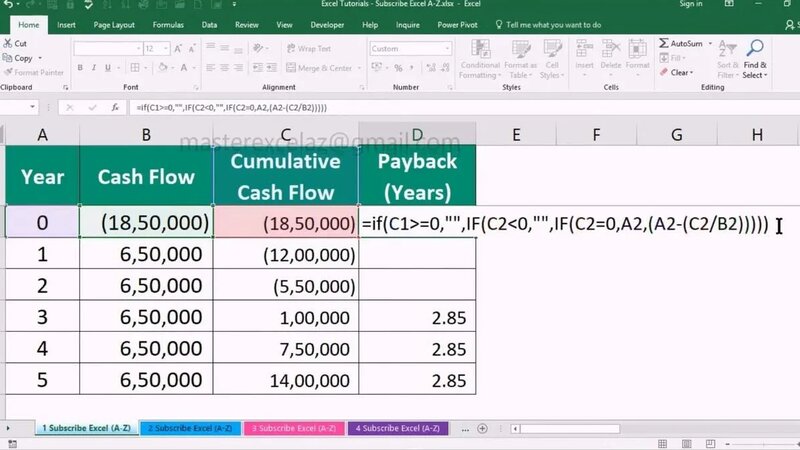
Task: Expand the Copy dropdown arrow
Action: (x=40, y=58)
